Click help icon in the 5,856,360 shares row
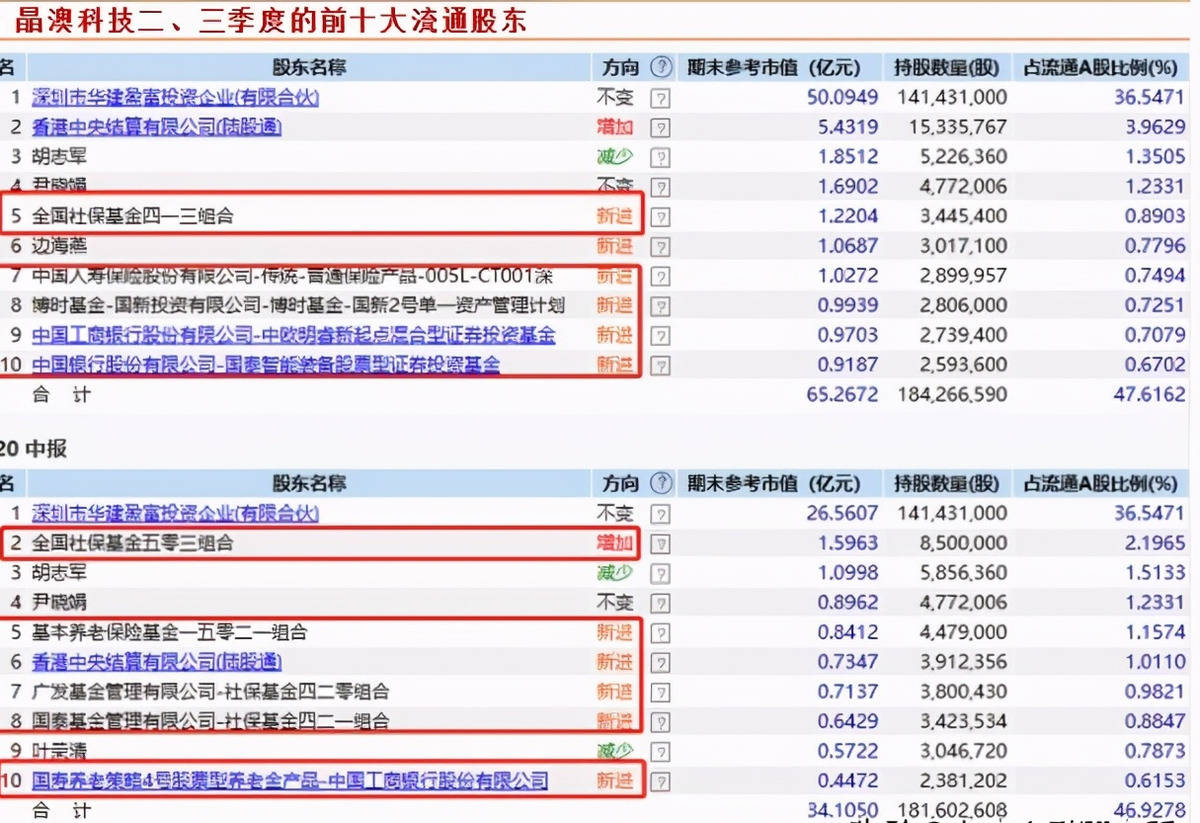This screenshot has width=1200, height=823. pos(660,573)
